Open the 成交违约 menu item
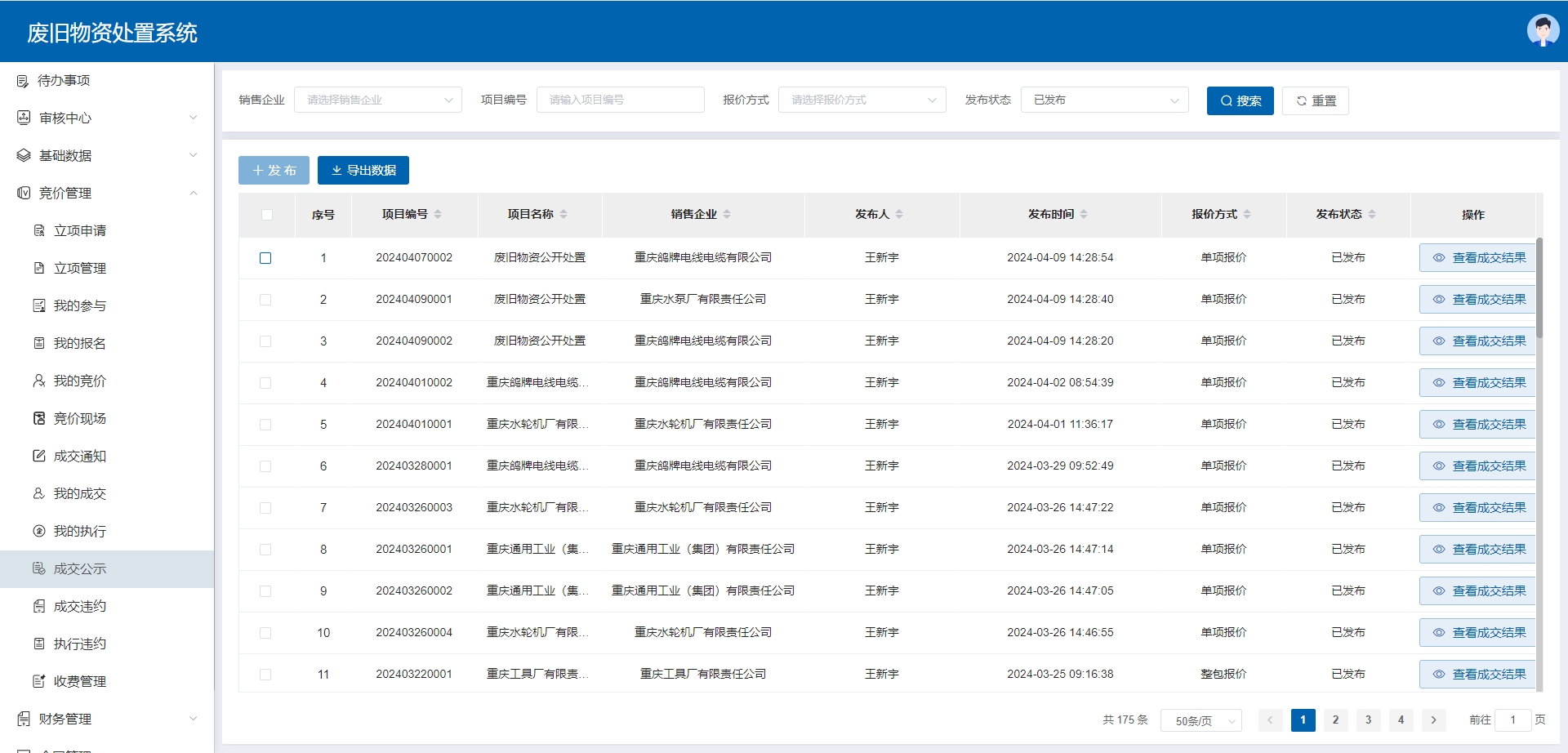 point(80,606)
